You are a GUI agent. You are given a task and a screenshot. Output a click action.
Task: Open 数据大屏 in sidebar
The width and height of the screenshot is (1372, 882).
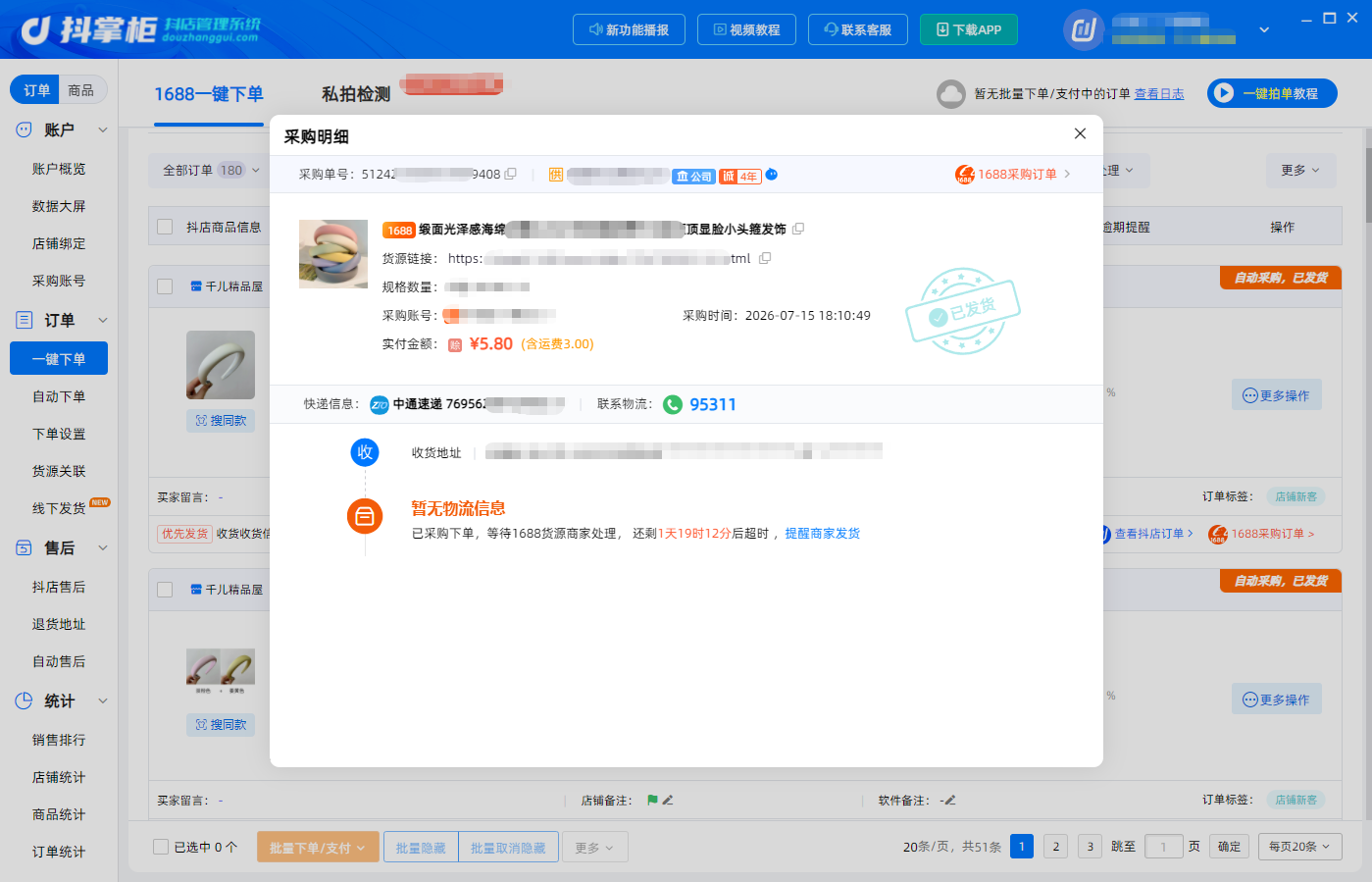[x=59, y=206]
